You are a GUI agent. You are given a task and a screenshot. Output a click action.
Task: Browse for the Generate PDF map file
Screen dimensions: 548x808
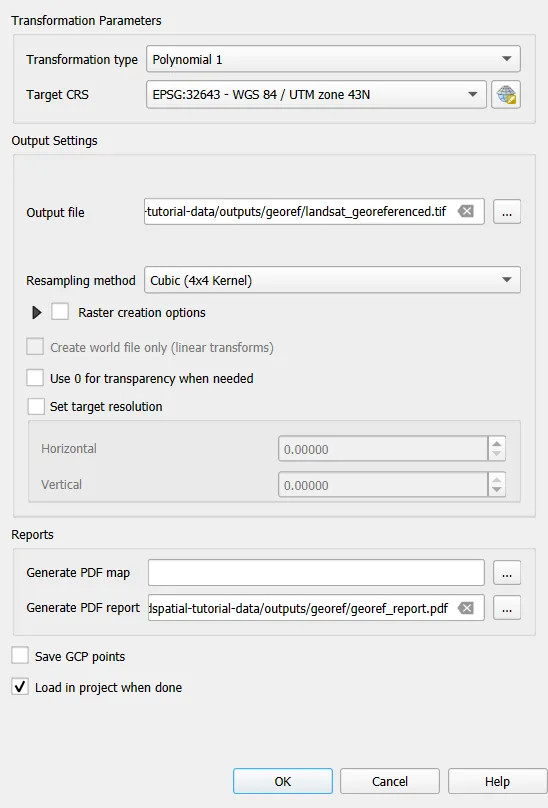507,573
